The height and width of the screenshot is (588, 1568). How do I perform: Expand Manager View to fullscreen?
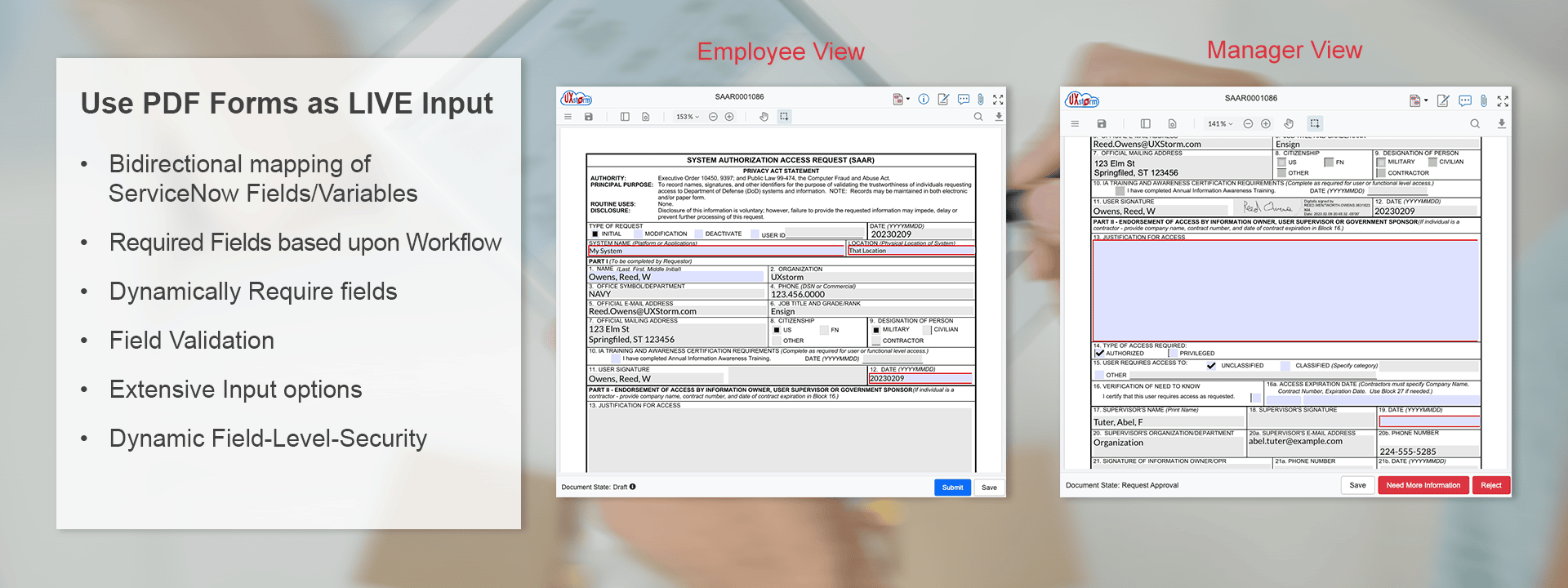[1503, 100]
